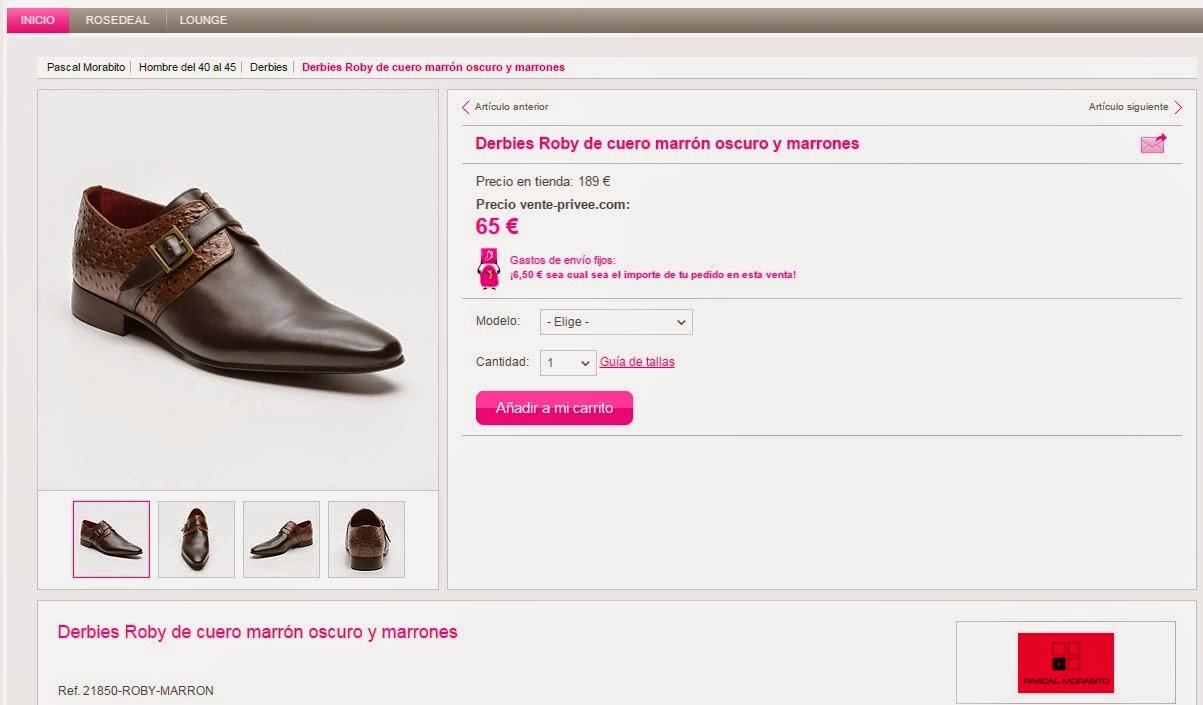Viewport: 1203px width, 705px height.
Task: Open the Cantidad quantity dropdown
Action: (568, 362)
